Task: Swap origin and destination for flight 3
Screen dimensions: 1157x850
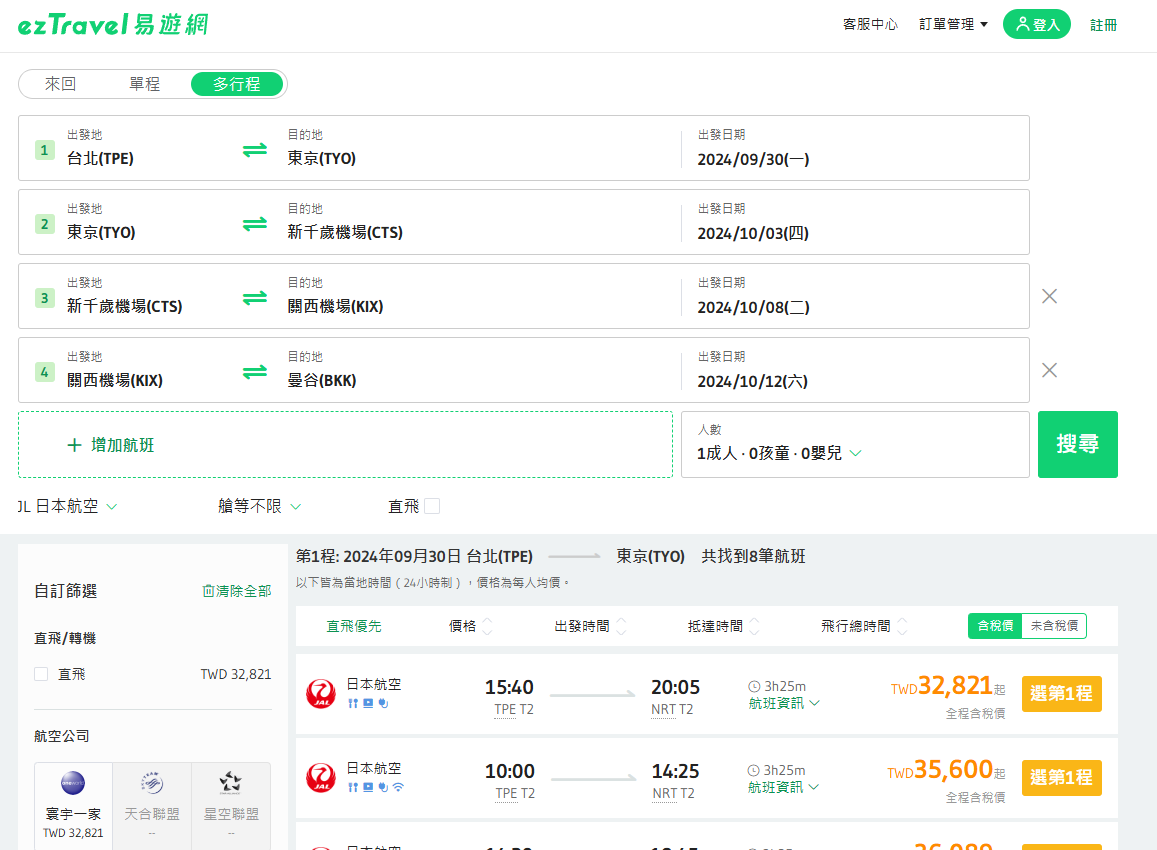Action: tap(255, 297)
